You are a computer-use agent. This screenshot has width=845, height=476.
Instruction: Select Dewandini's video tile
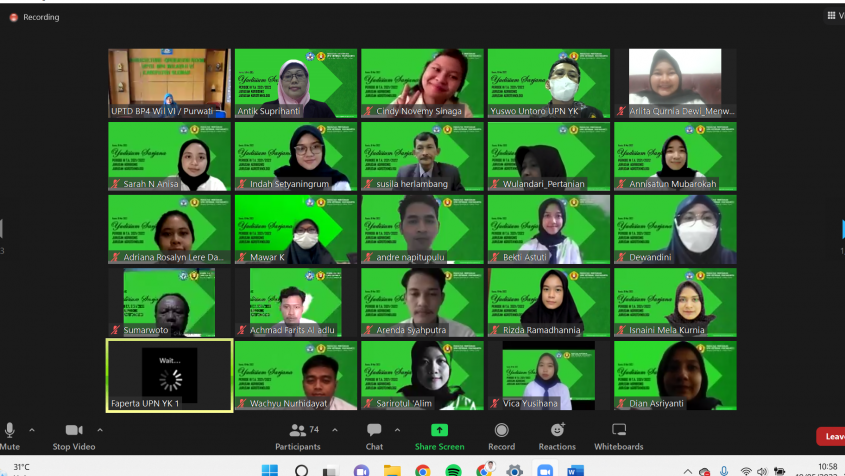point(675,229)
